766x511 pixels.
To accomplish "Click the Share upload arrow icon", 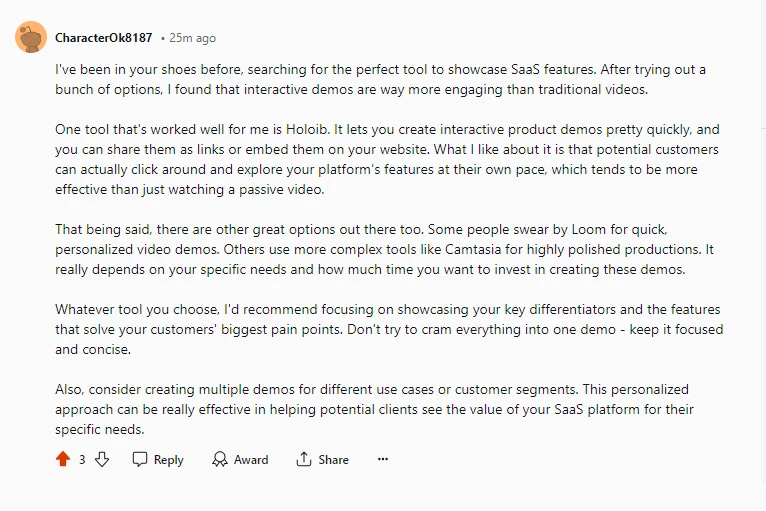I will point(303,459).
